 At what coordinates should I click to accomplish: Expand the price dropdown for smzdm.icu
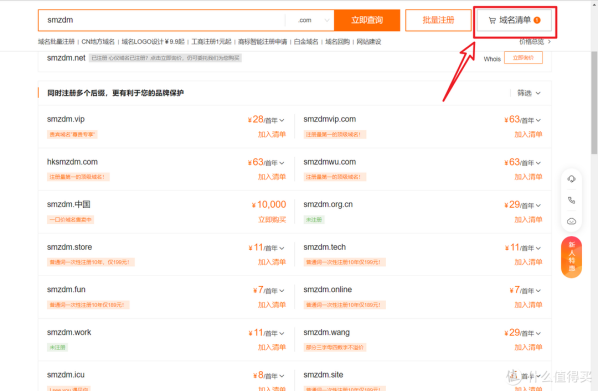click(282, 376)
